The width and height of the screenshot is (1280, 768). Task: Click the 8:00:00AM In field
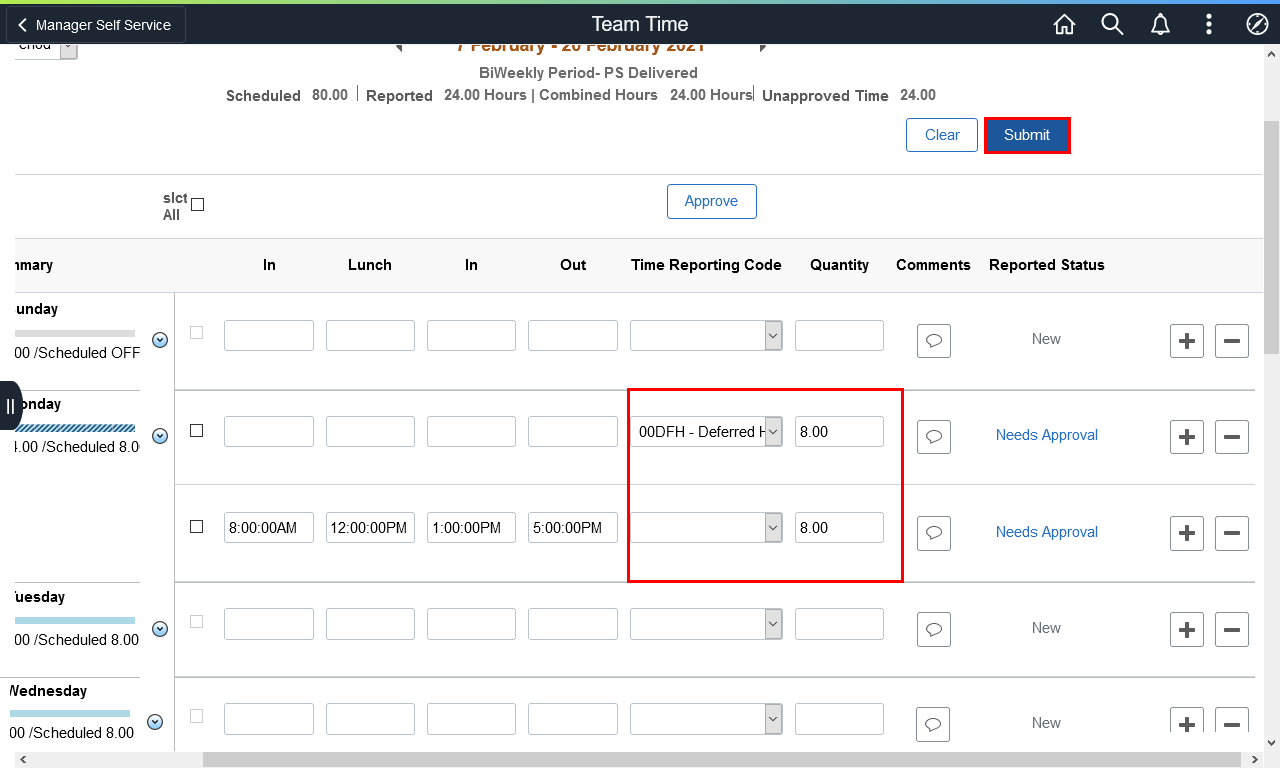tap(269, 527)
